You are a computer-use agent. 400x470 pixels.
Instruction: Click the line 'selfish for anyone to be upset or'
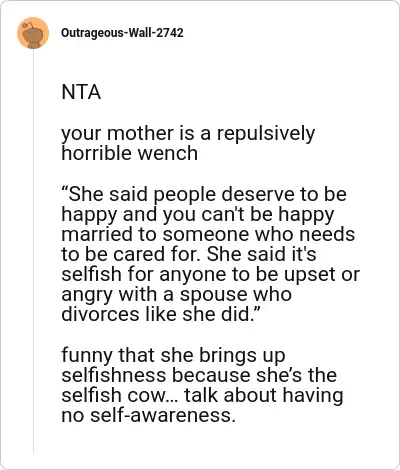pos(211,275)
